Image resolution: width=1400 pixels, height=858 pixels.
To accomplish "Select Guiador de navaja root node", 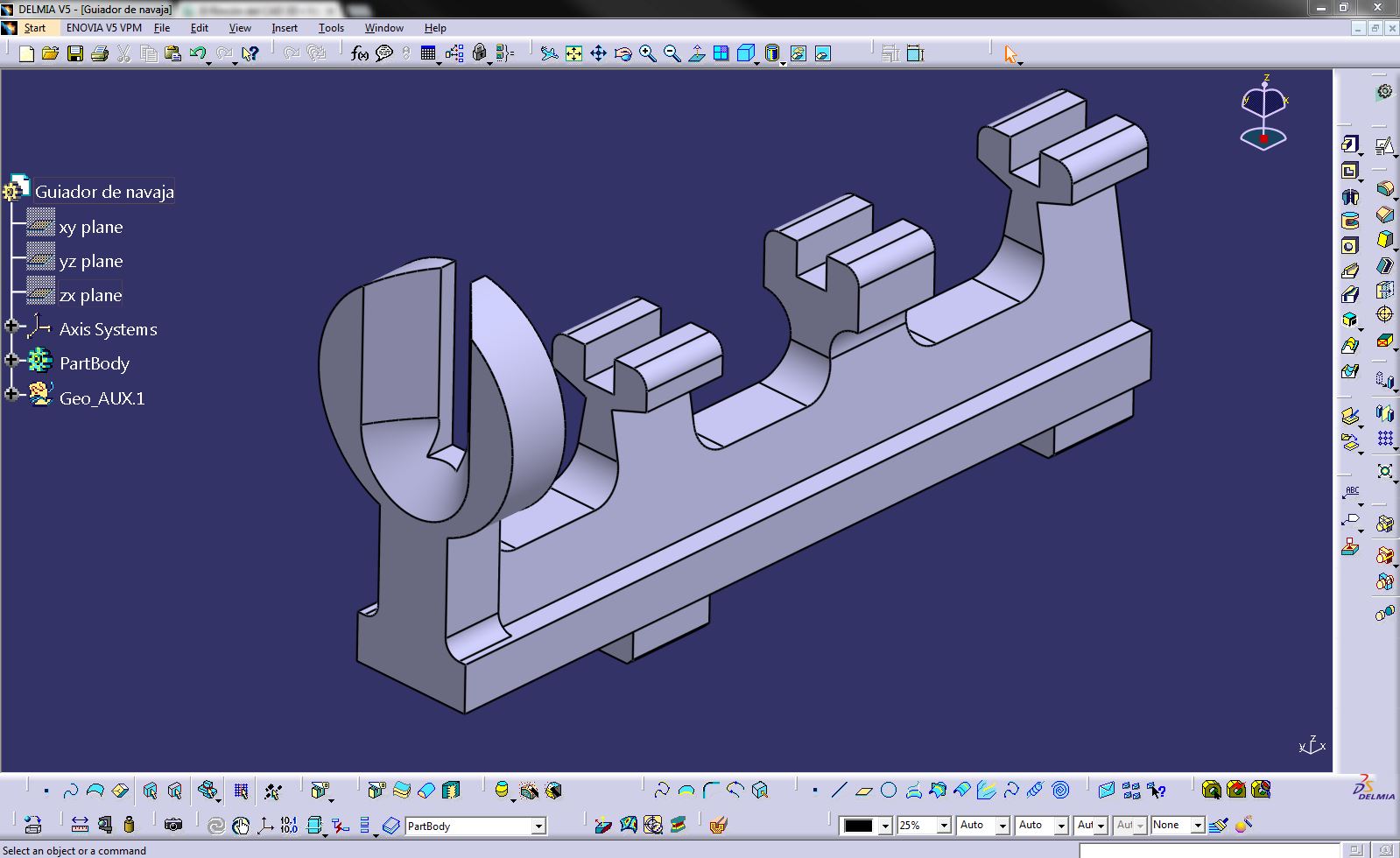I will [x=104, y=192].
